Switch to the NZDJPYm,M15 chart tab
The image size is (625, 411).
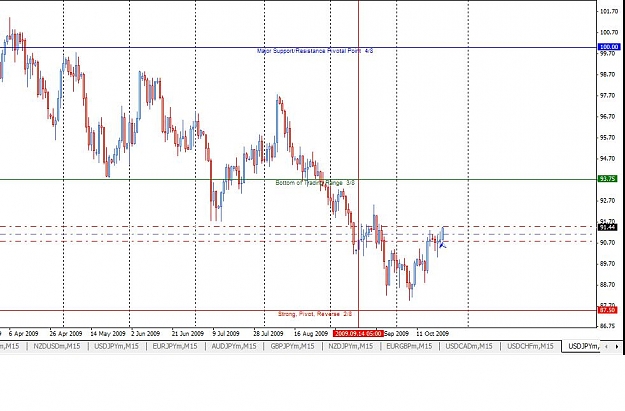pos(351,346)
